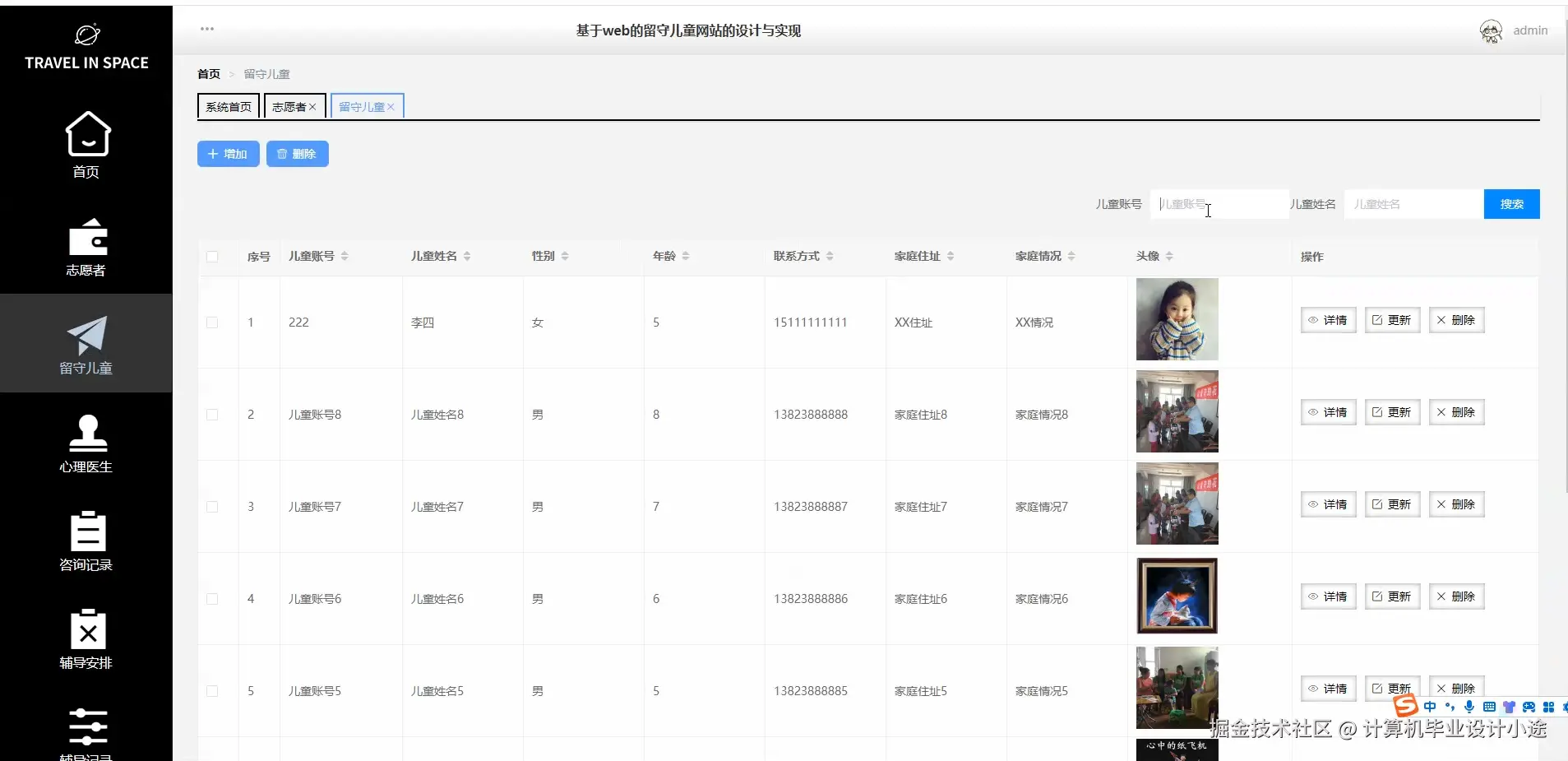Check the row checkbox for 儿童账号6
The height and width of the screenshot is (761, 1568).
[x=212, y=599]
